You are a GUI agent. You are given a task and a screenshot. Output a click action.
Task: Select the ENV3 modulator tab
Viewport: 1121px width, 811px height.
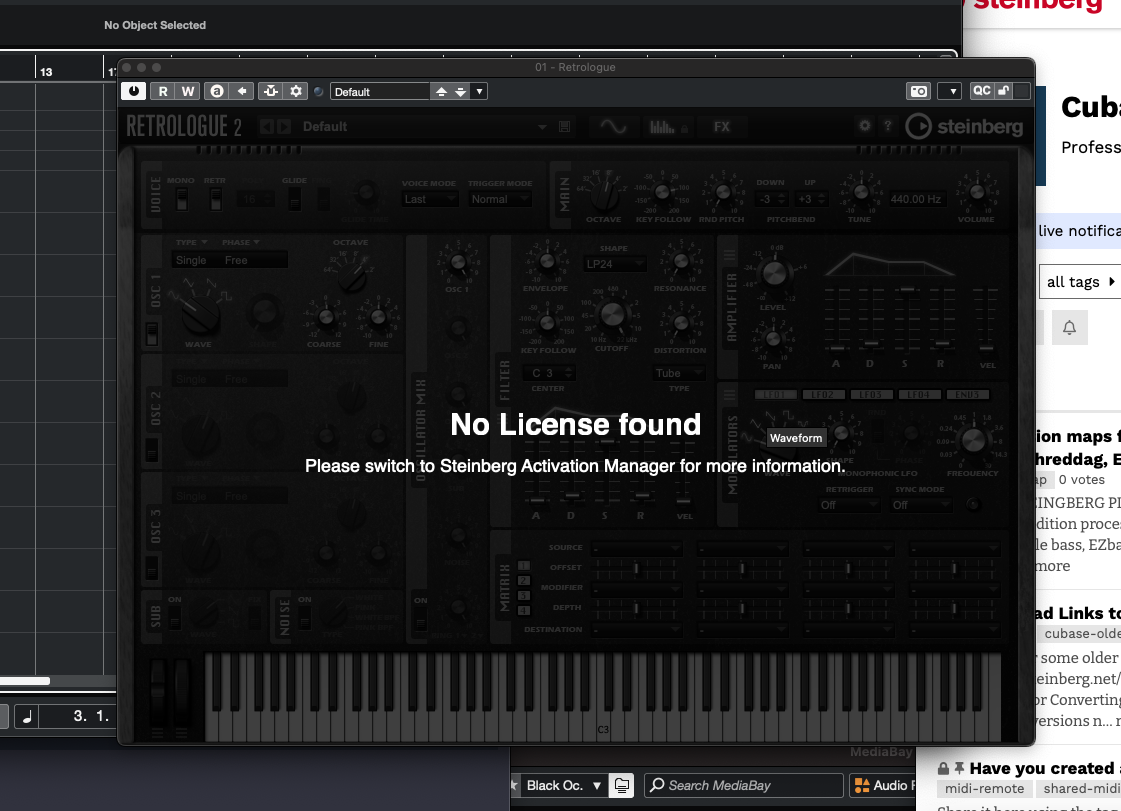(967, 395)
